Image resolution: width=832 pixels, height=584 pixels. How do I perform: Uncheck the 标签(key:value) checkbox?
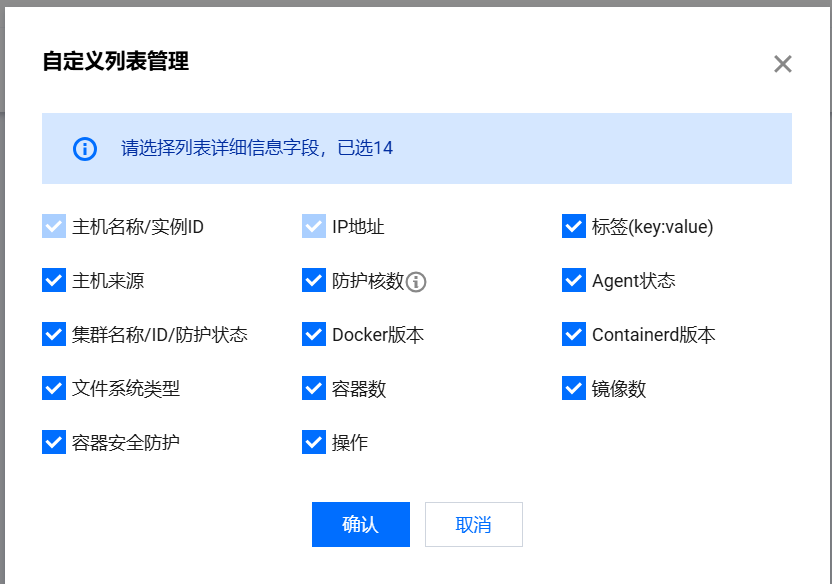coord(574,227)
